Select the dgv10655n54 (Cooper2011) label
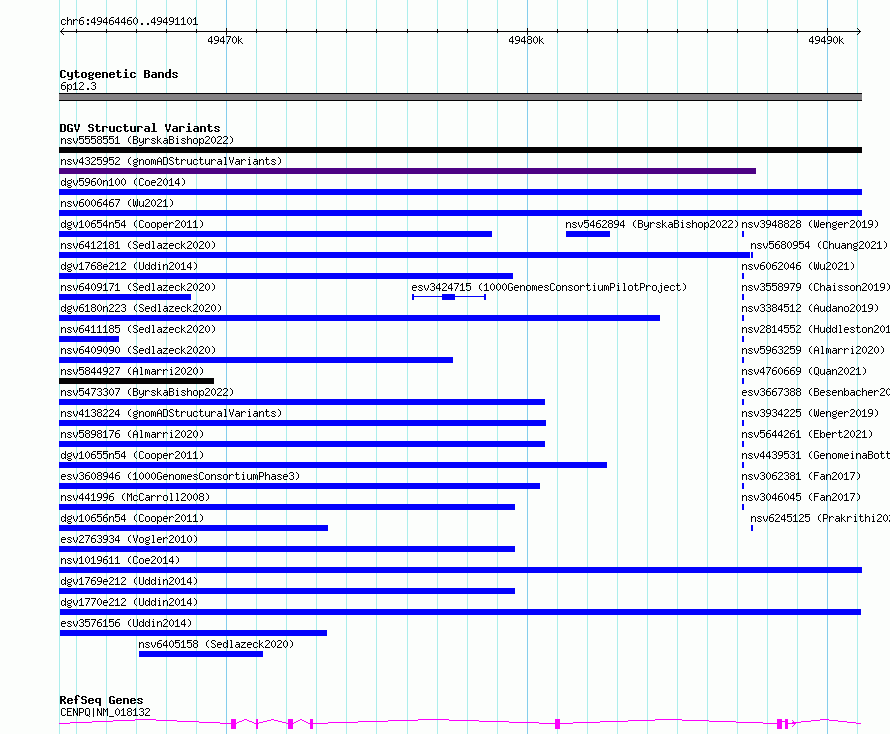 coord(132,455)
